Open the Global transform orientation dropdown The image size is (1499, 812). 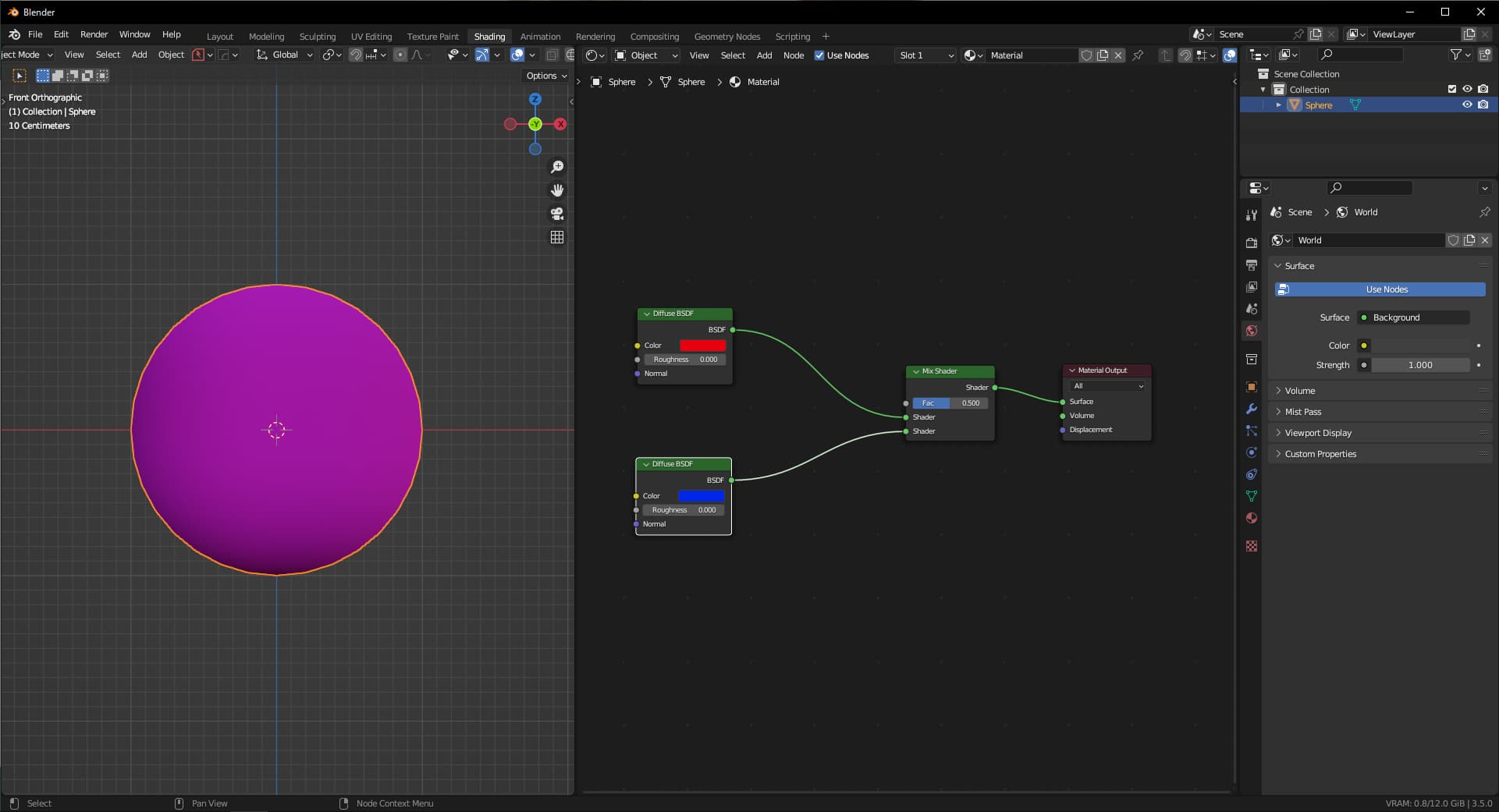tap(285, 55)
